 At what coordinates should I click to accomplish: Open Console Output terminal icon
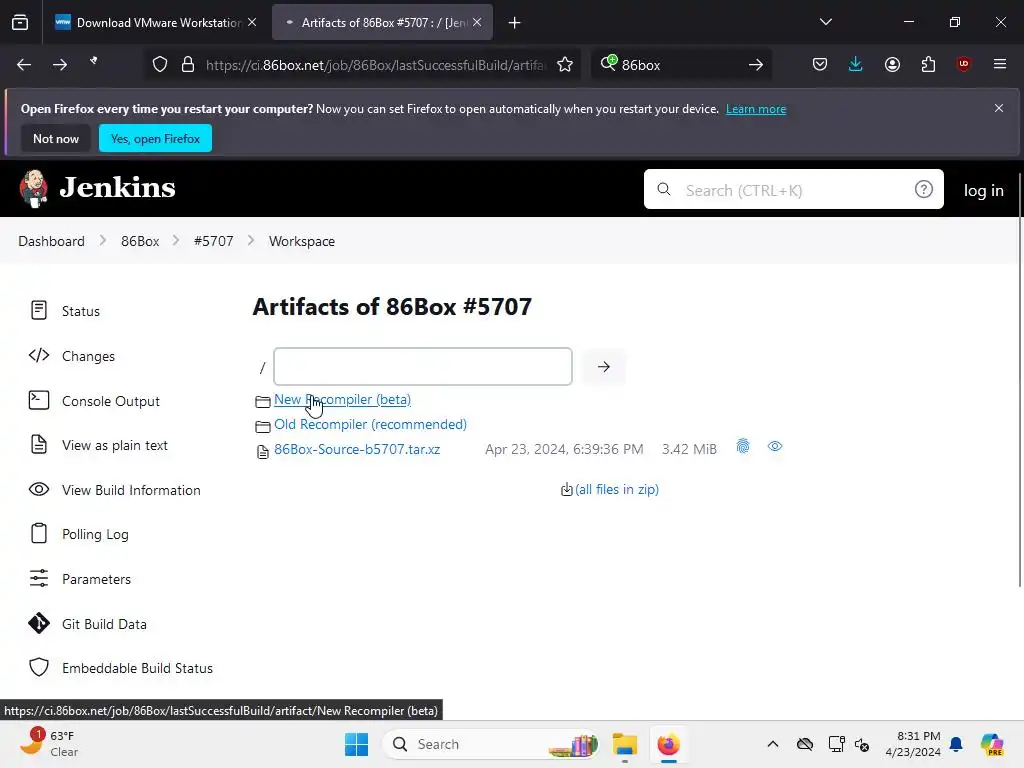(x=39, y=400)
